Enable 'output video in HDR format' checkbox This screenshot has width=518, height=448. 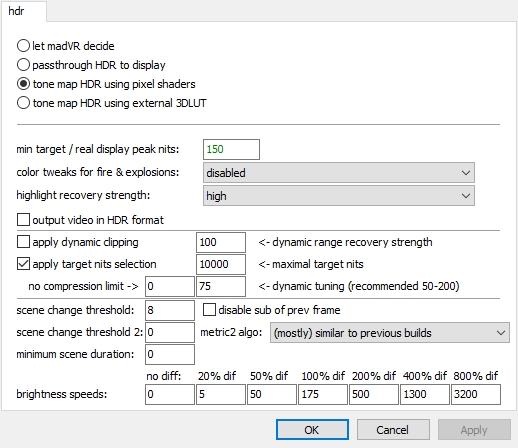point(23,220)
